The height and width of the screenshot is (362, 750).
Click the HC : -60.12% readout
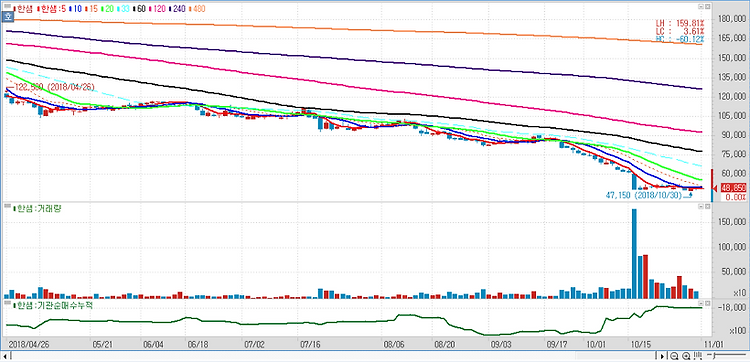click(x=680, y=38)
